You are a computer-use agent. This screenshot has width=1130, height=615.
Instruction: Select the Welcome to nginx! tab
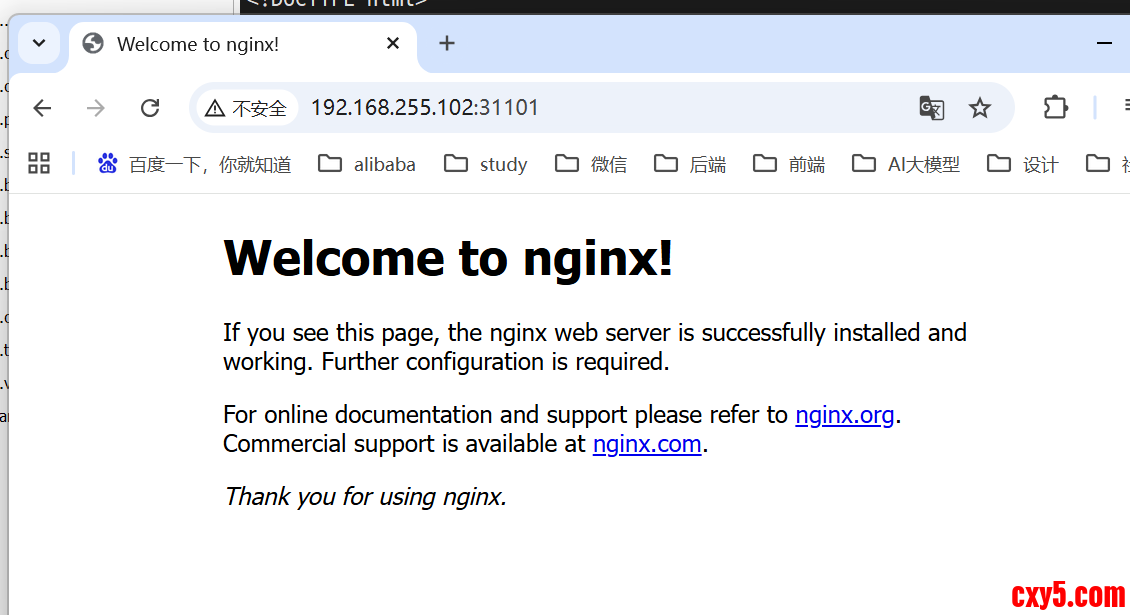click(x=198, y=44)
